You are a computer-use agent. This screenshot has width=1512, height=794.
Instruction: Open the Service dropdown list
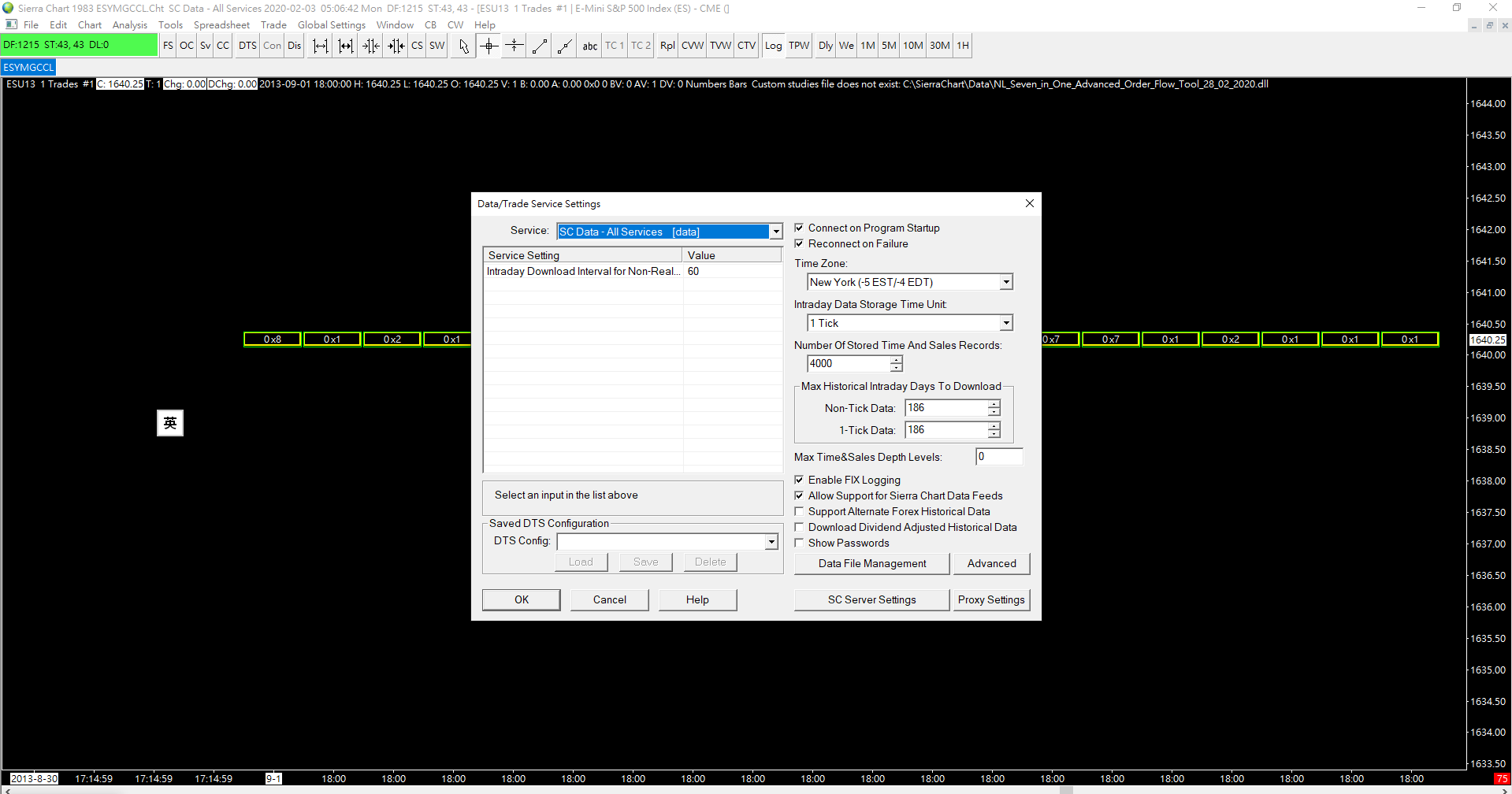776,232
